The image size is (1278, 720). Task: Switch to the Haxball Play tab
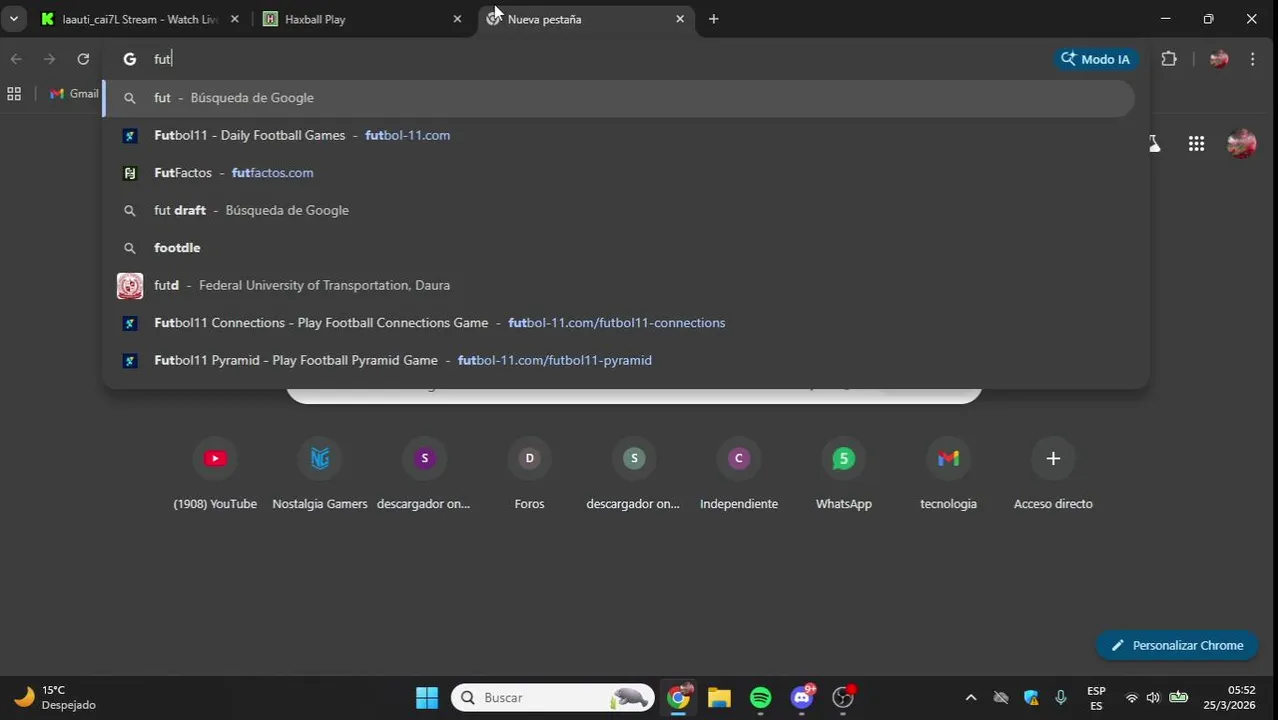362,19
